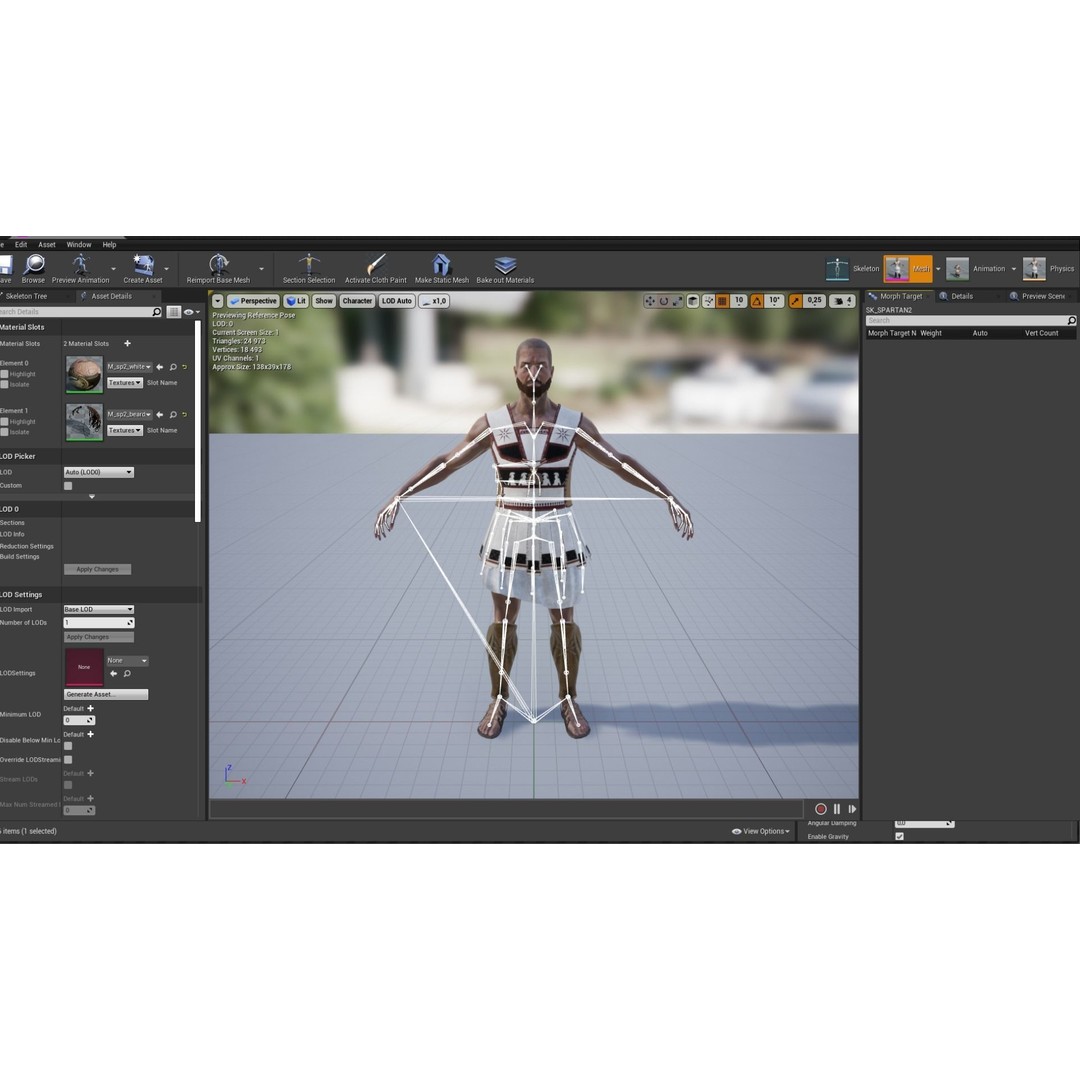Toggle grid snapping orange grid button
1080x1080 pixels.
click(722, 301)
